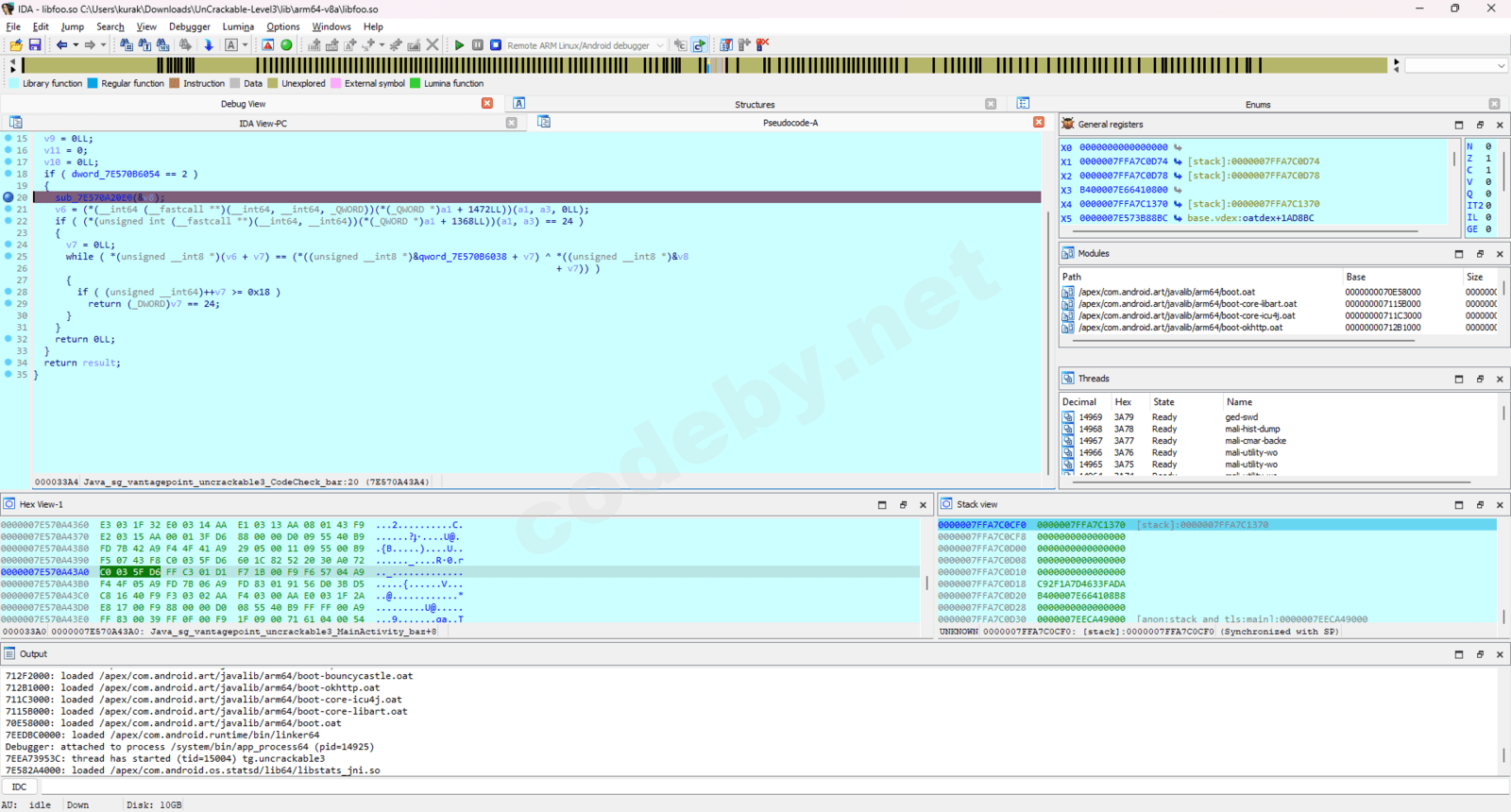Click the blue down arrow toolbar icon
Screen dimensions: 1511x812
[209, 45]
